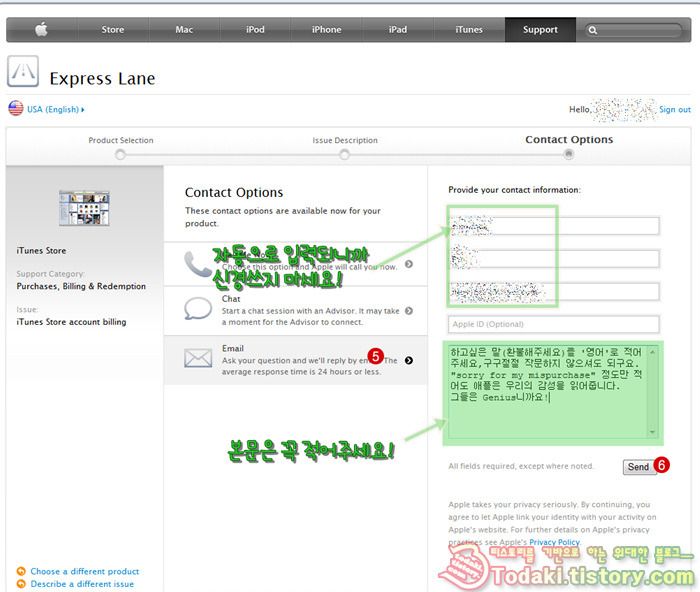Open the Mac navigation tab
The image size is (700, 592).
(184, 30)
